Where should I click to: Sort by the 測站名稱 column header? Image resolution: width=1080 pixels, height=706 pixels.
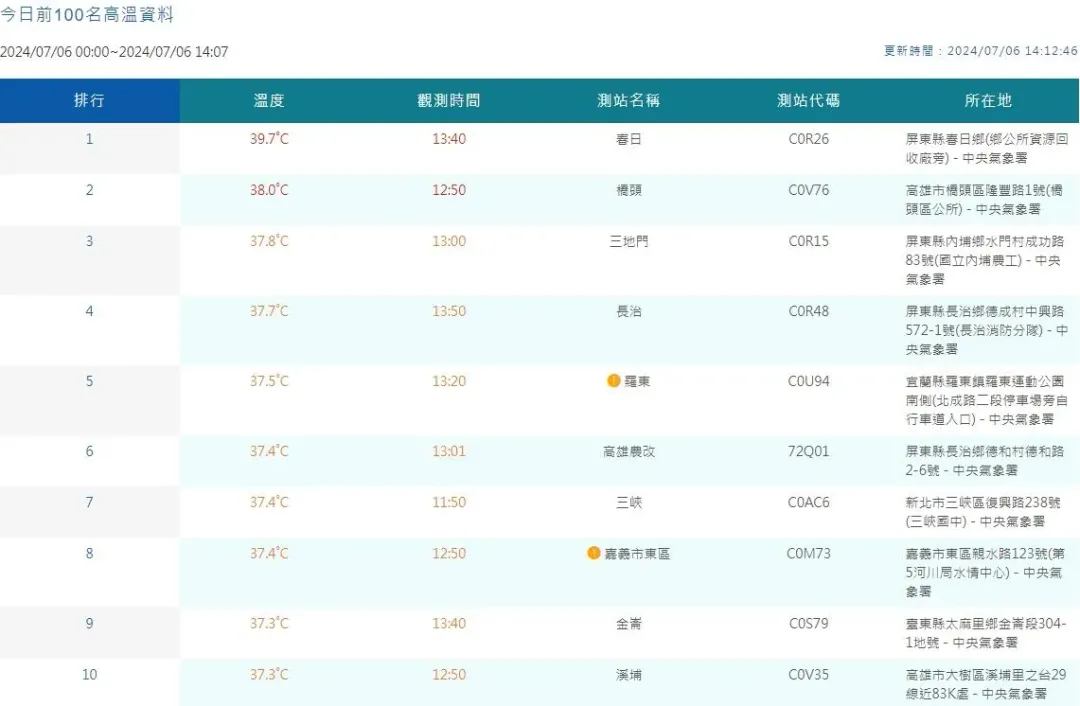(629, 101)
